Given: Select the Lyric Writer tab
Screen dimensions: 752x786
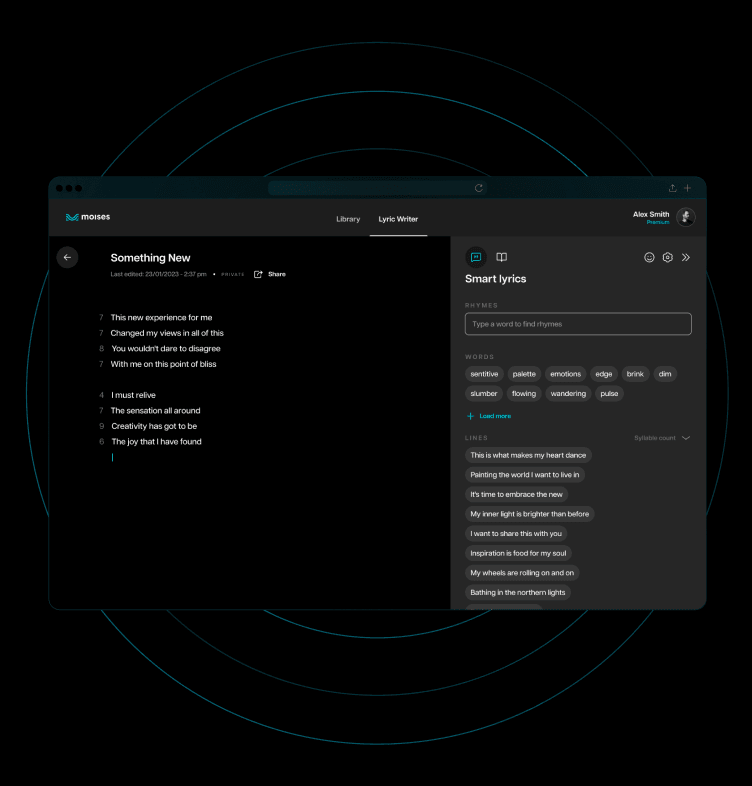Looking at the screenshot, I should 398,219.
